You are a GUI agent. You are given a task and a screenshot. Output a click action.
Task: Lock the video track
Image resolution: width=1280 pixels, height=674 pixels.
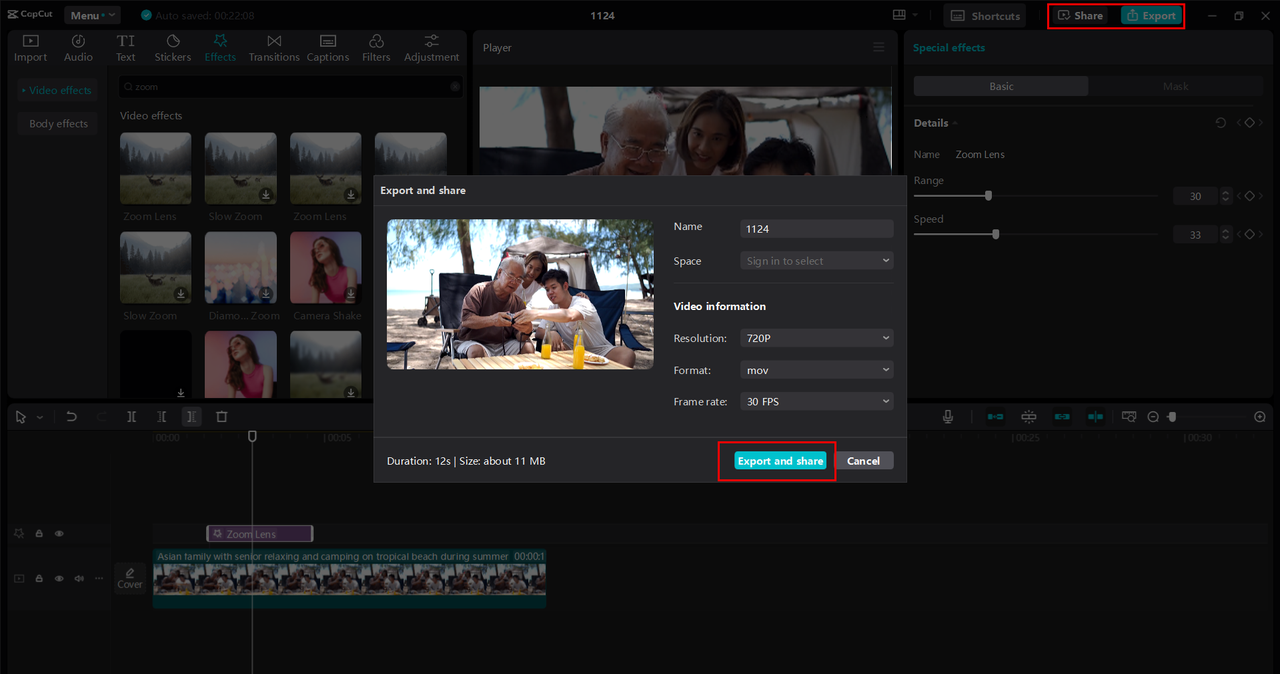(39, 579)
